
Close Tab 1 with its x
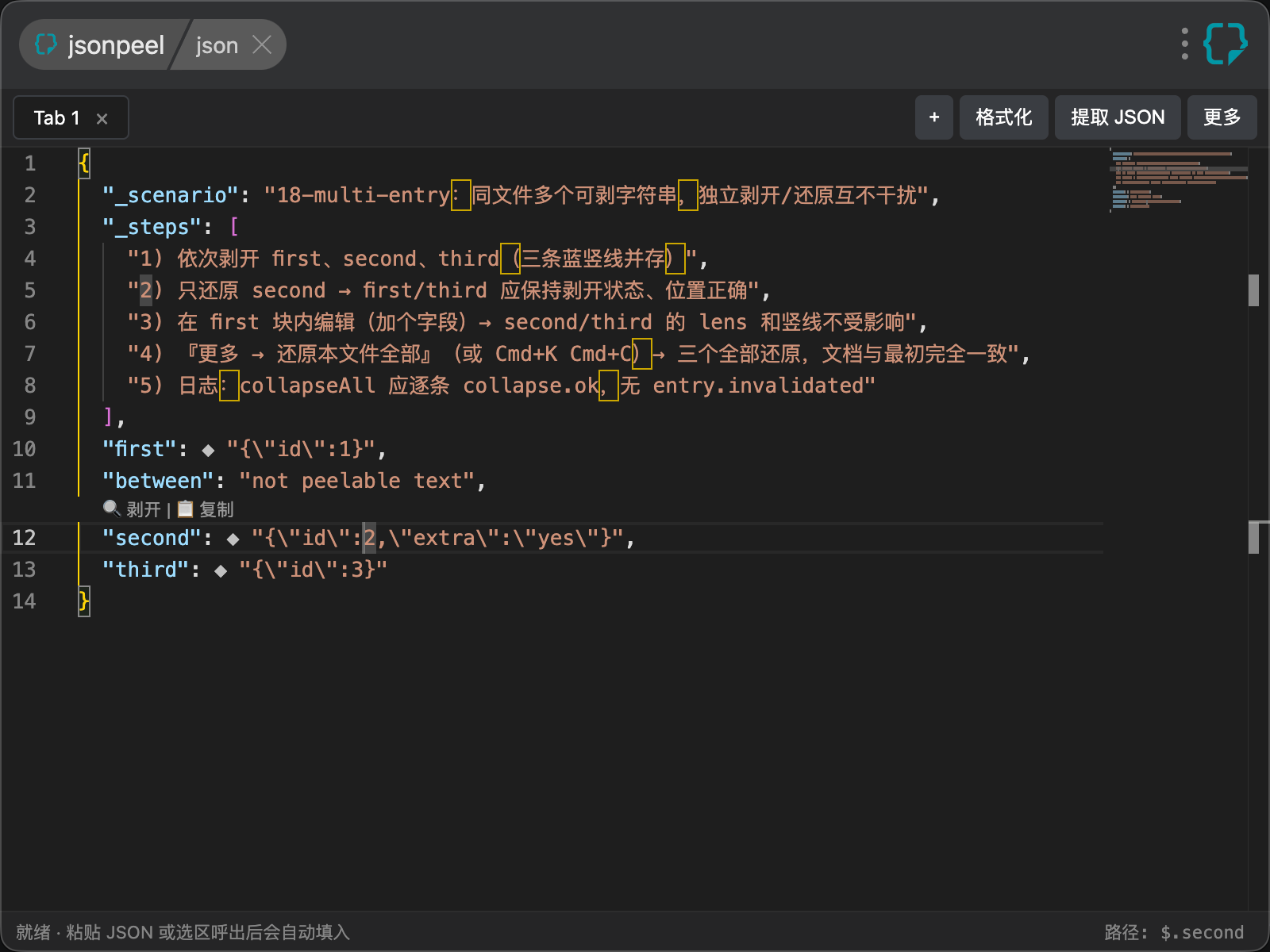[102, 118]
